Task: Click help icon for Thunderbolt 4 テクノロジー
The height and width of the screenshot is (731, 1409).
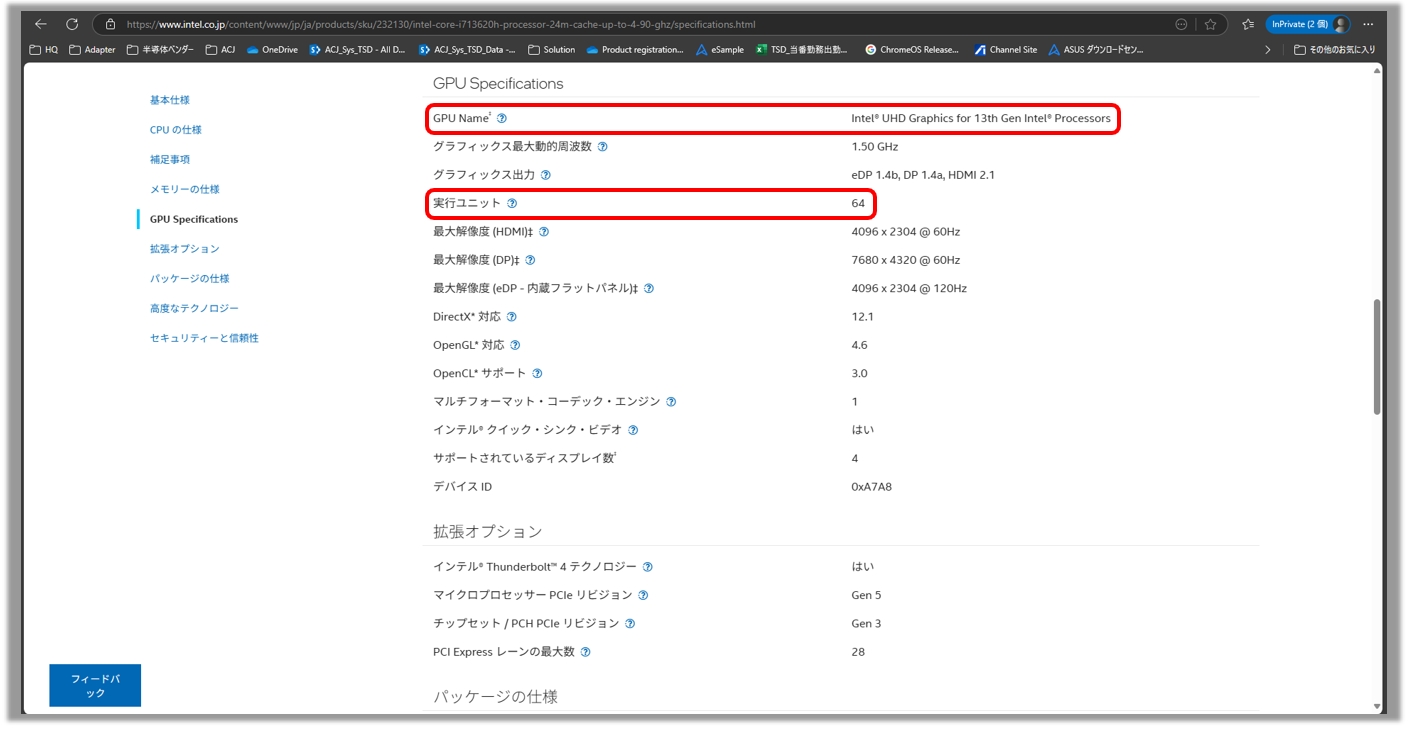Action: [648, 567]
